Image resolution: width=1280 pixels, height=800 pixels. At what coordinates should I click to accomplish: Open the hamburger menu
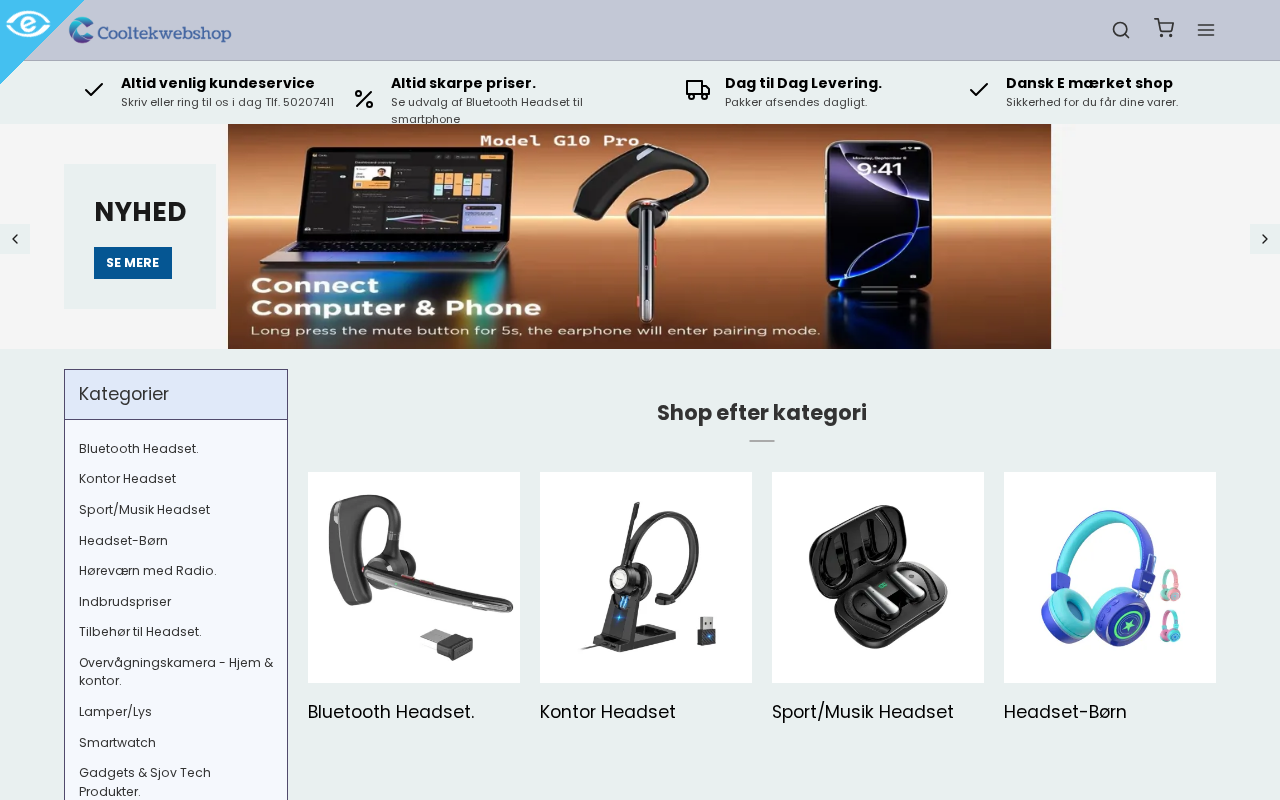point(1206,30)
